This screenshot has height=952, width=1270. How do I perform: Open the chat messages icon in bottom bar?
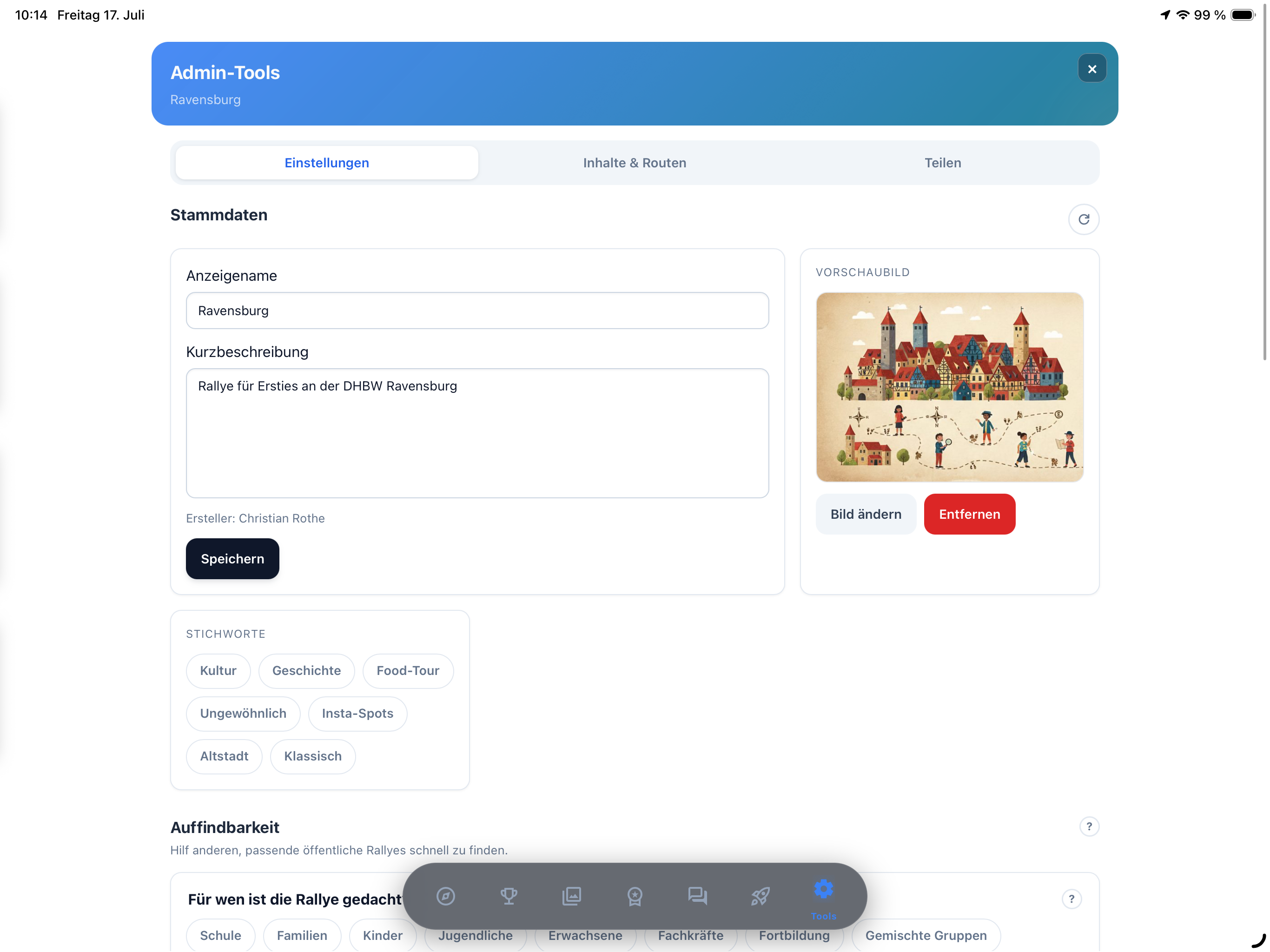click(x=697, y=896)
